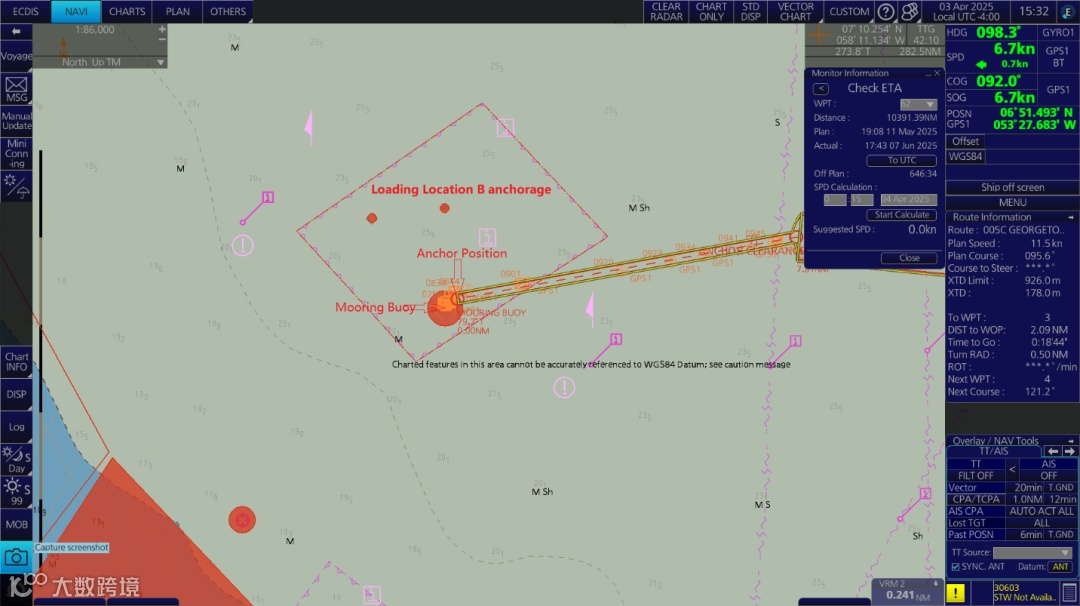Click the Close button in Check ETA
This screenshot has width=1080, height=606.
[x=909, y=258]
